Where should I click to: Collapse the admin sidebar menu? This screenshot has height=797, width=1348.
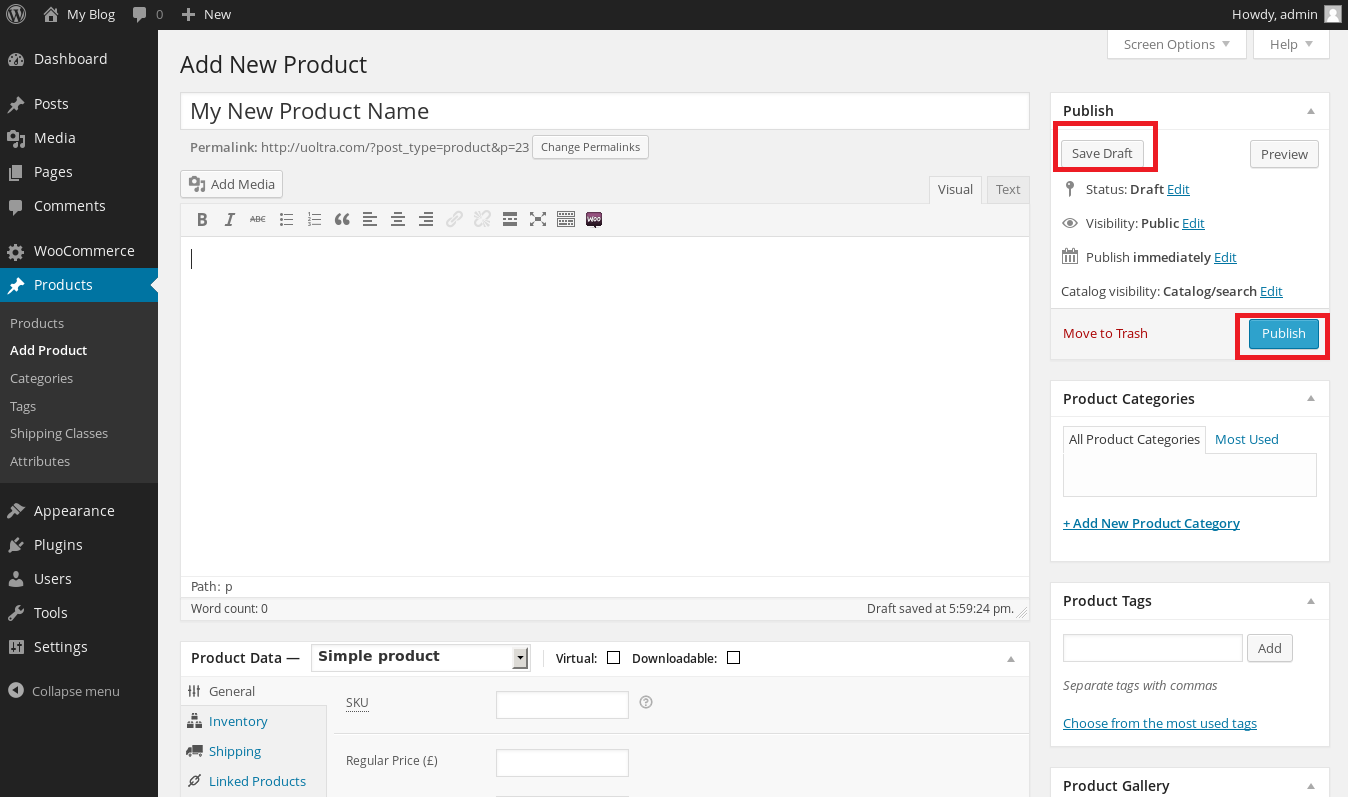click(x=64, y=691)
